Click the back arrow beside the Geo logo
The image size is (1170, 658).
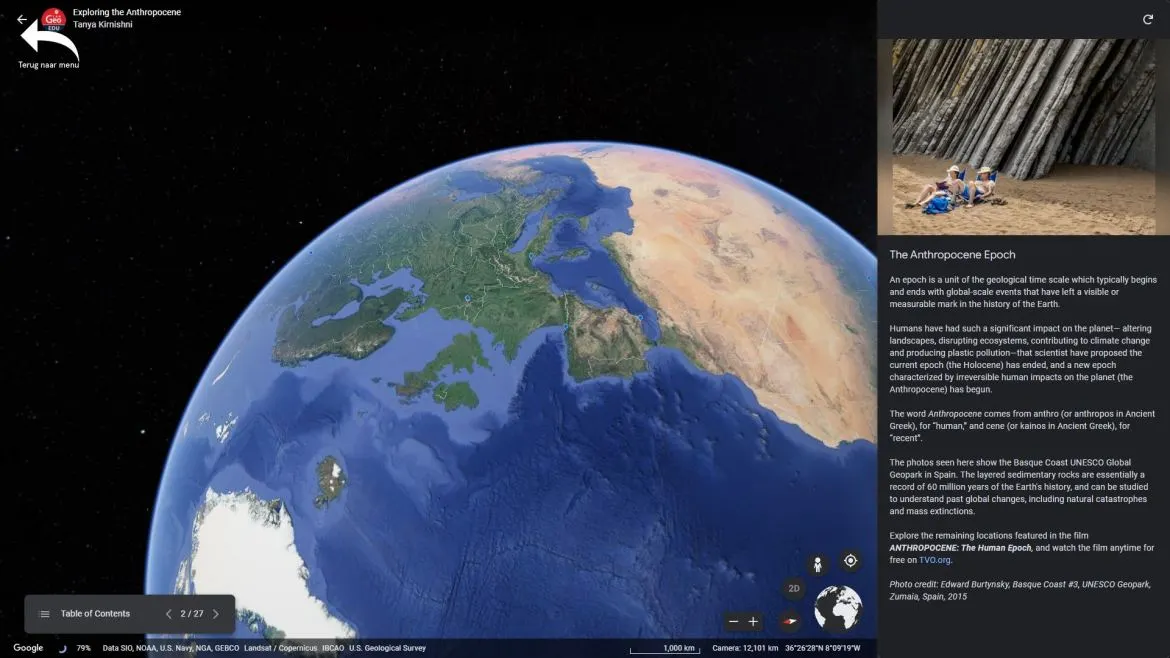point(22,19)
